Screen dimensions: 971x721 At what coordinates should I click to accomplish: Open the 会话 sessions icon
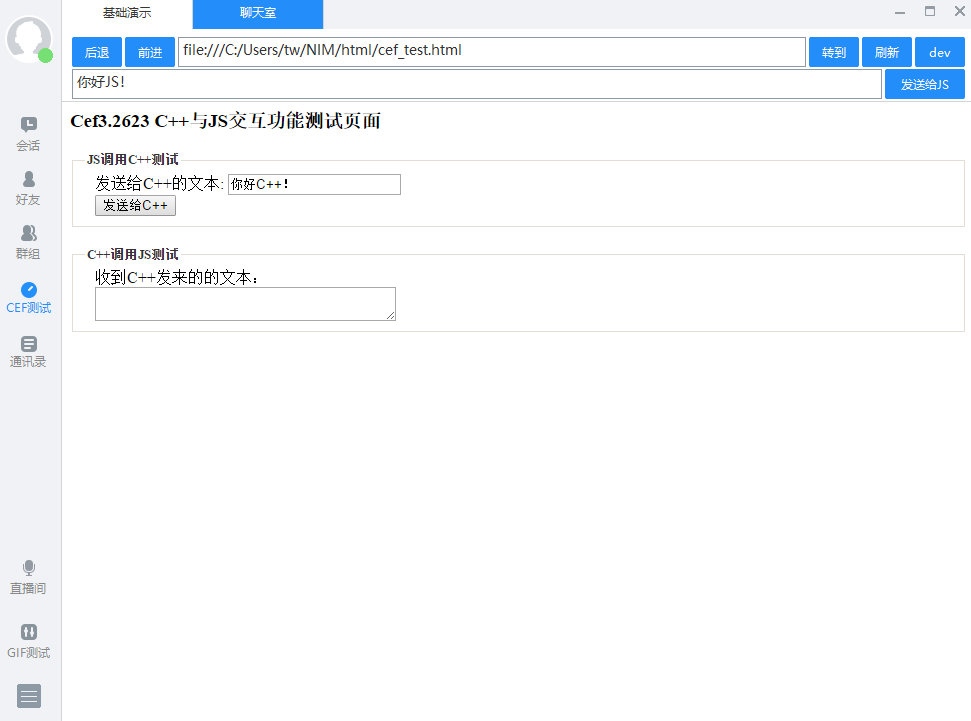point(28,134)
